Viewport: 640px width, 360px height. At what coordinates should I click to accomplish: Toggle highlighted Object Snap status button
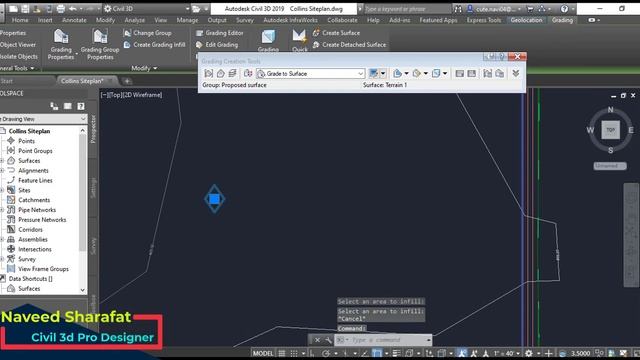(x=376, y=353)
